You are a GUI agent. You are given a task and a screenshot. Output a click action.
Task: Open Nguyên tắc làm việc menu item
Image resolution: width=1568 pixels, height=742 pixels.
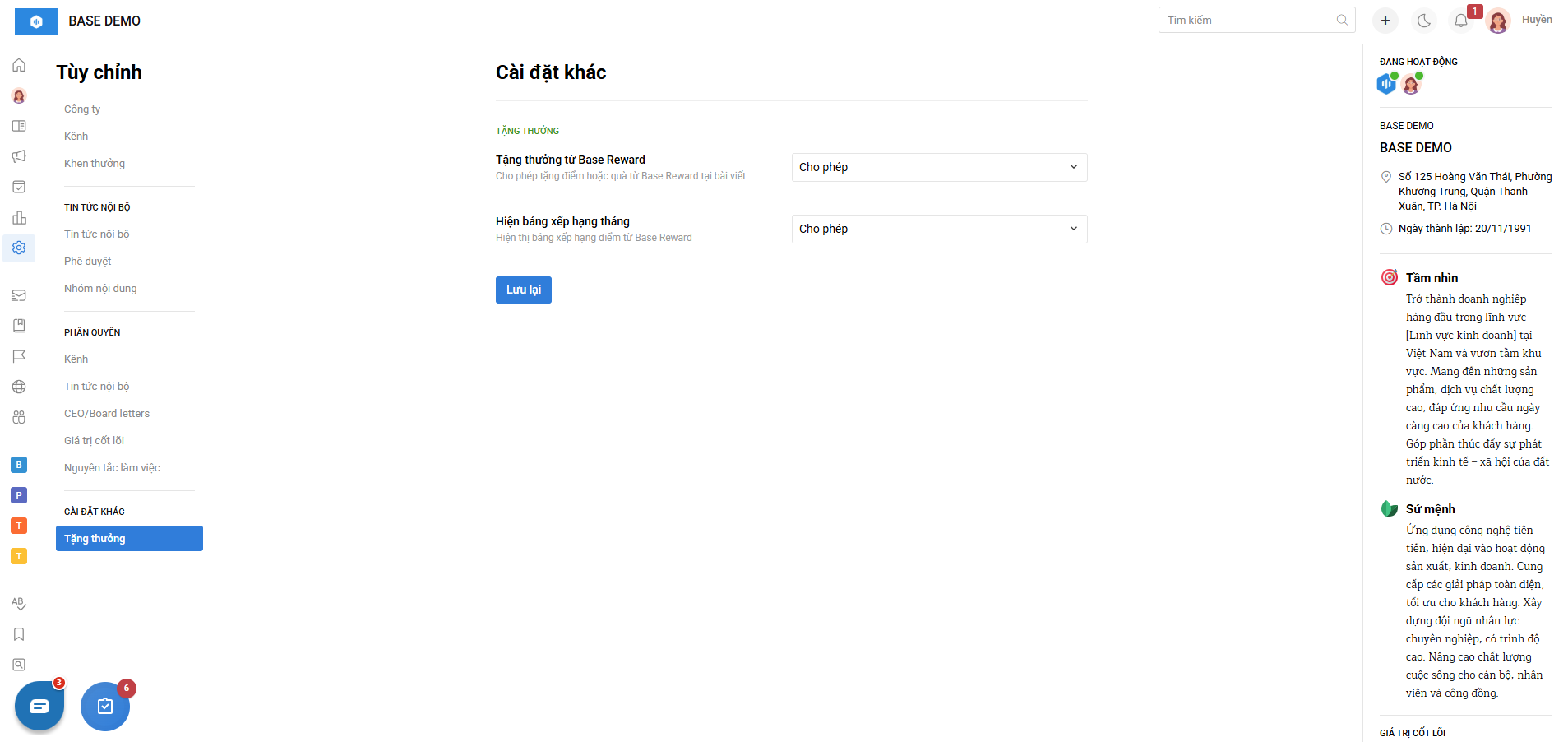[x=112, y=468]
